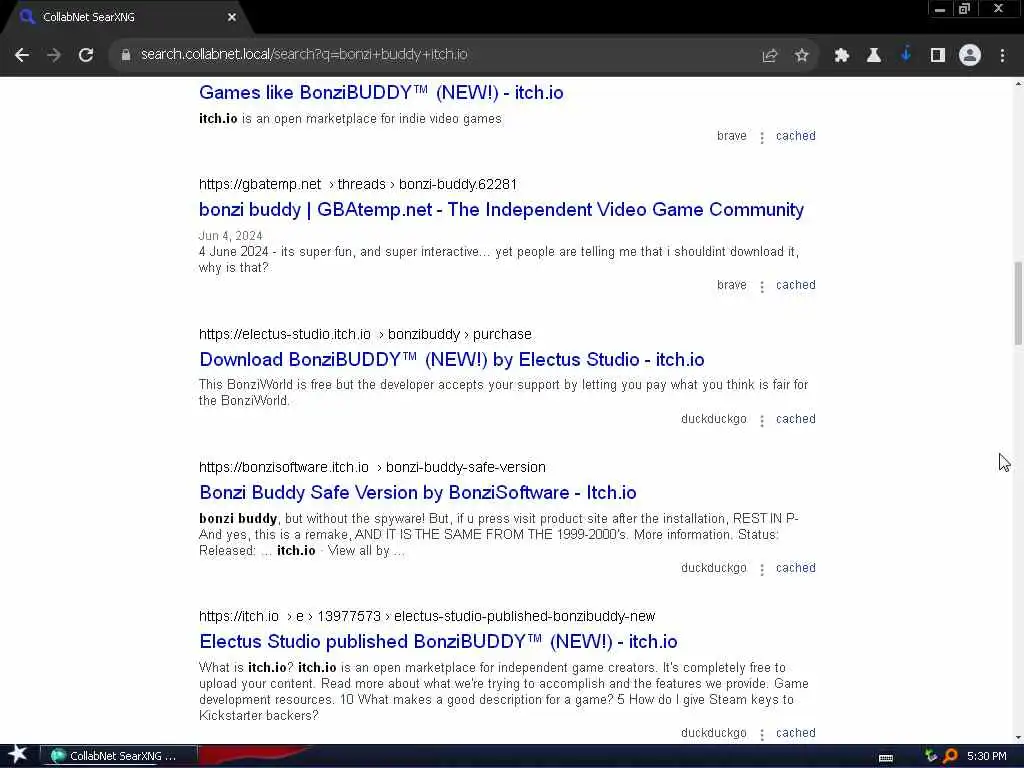The image size is (1024, 768).
Task: Open Chrome three-dot menu
Action: [x=1002, y=56]
